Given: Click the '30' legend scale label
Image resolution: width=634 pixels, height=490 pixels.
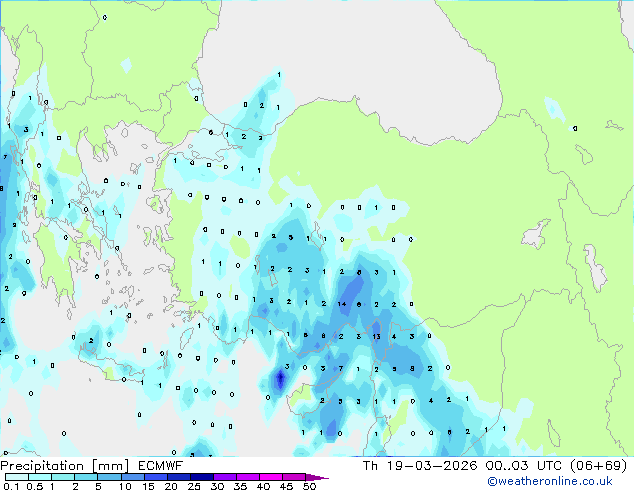Looking at the screenshot, I should [x=217, y=486].
